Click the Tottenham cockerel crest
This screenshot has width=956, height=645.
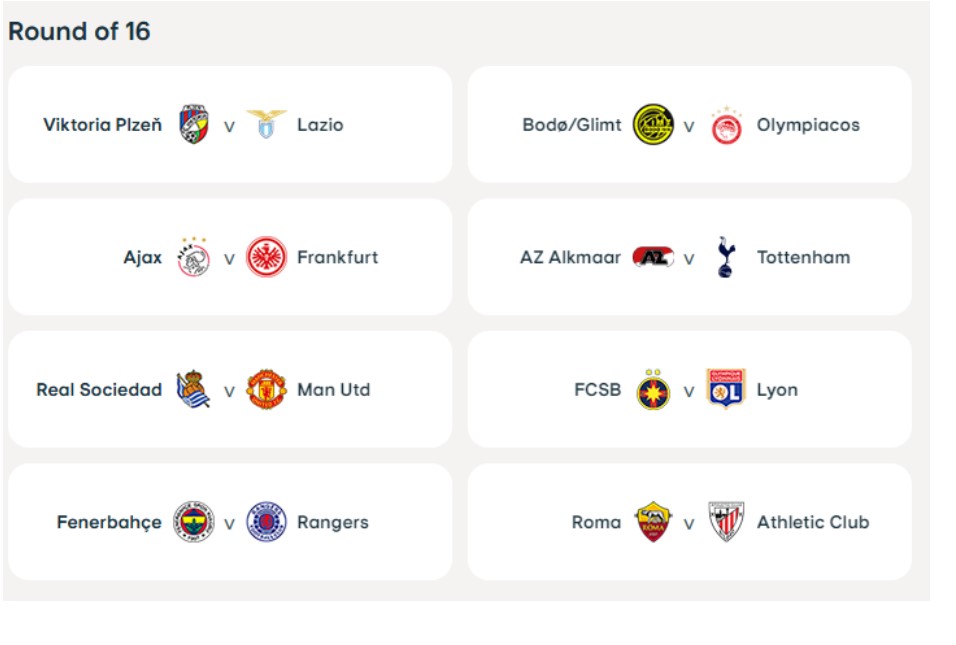coord(726,257)
